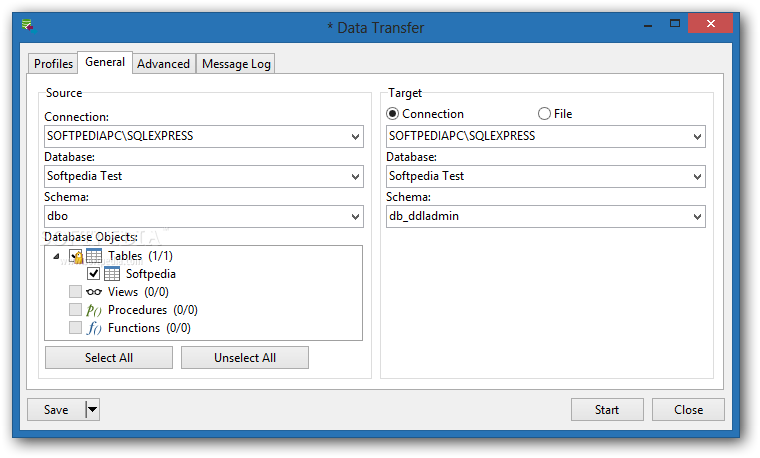Open the Source Connection dropdown
Image resolution: width=760 pixels, height=458 pixels.
(x=355, y=137)
